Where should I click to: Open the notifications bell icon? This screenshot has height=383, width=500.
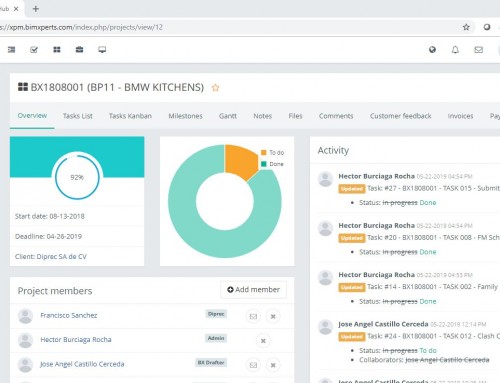[455, 50]
